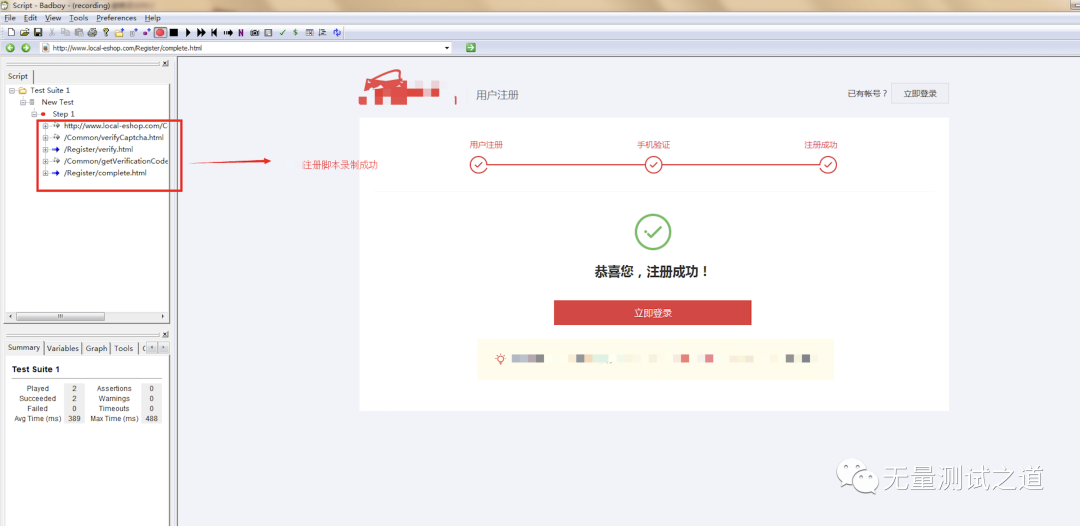Click the 手机验证 step checkmark circle
Screen dimensions: 1080x526
pyautogui.click(x=653, y=165)
